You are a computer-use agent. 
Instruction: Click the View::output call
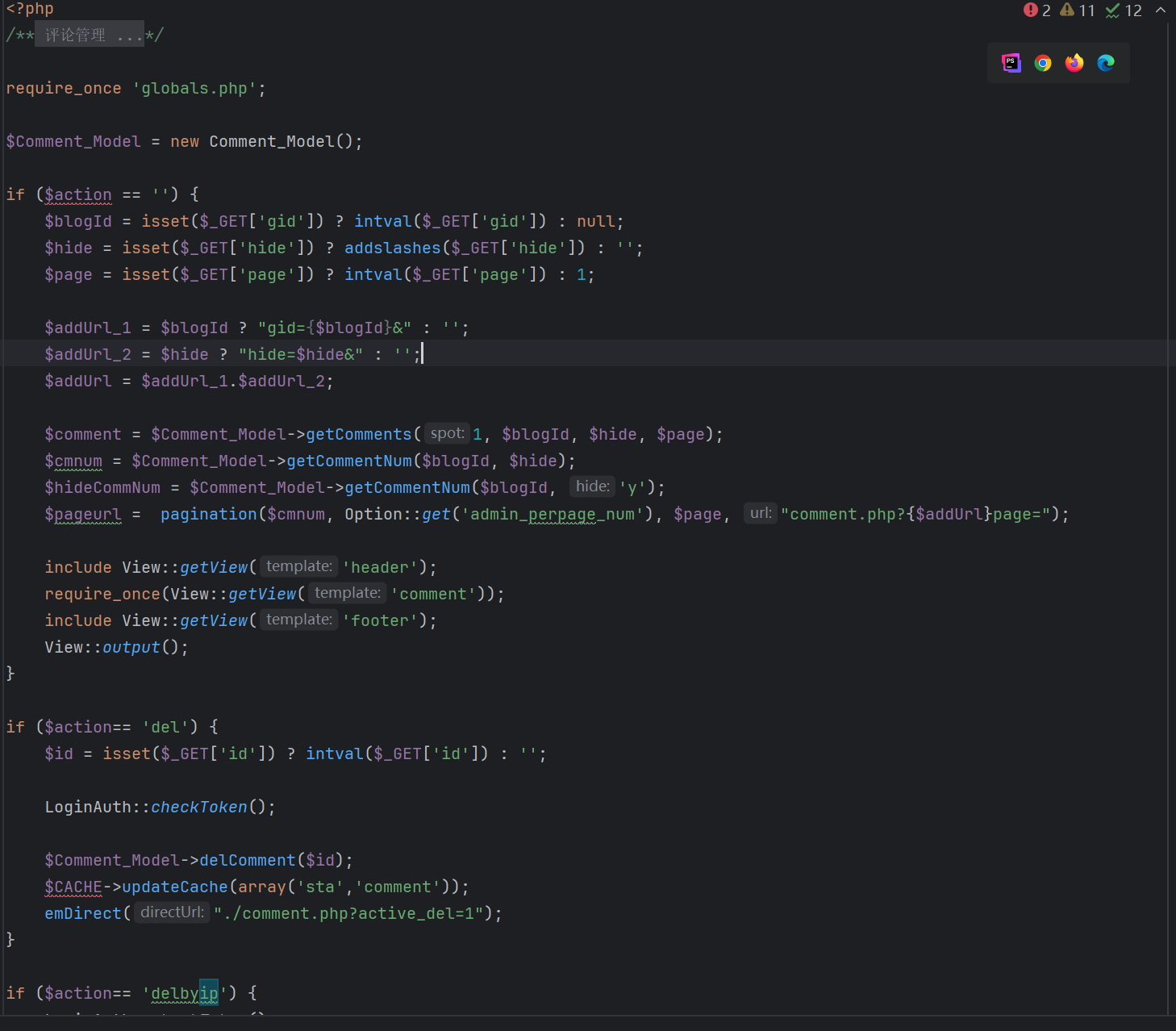tap(116, 647)
